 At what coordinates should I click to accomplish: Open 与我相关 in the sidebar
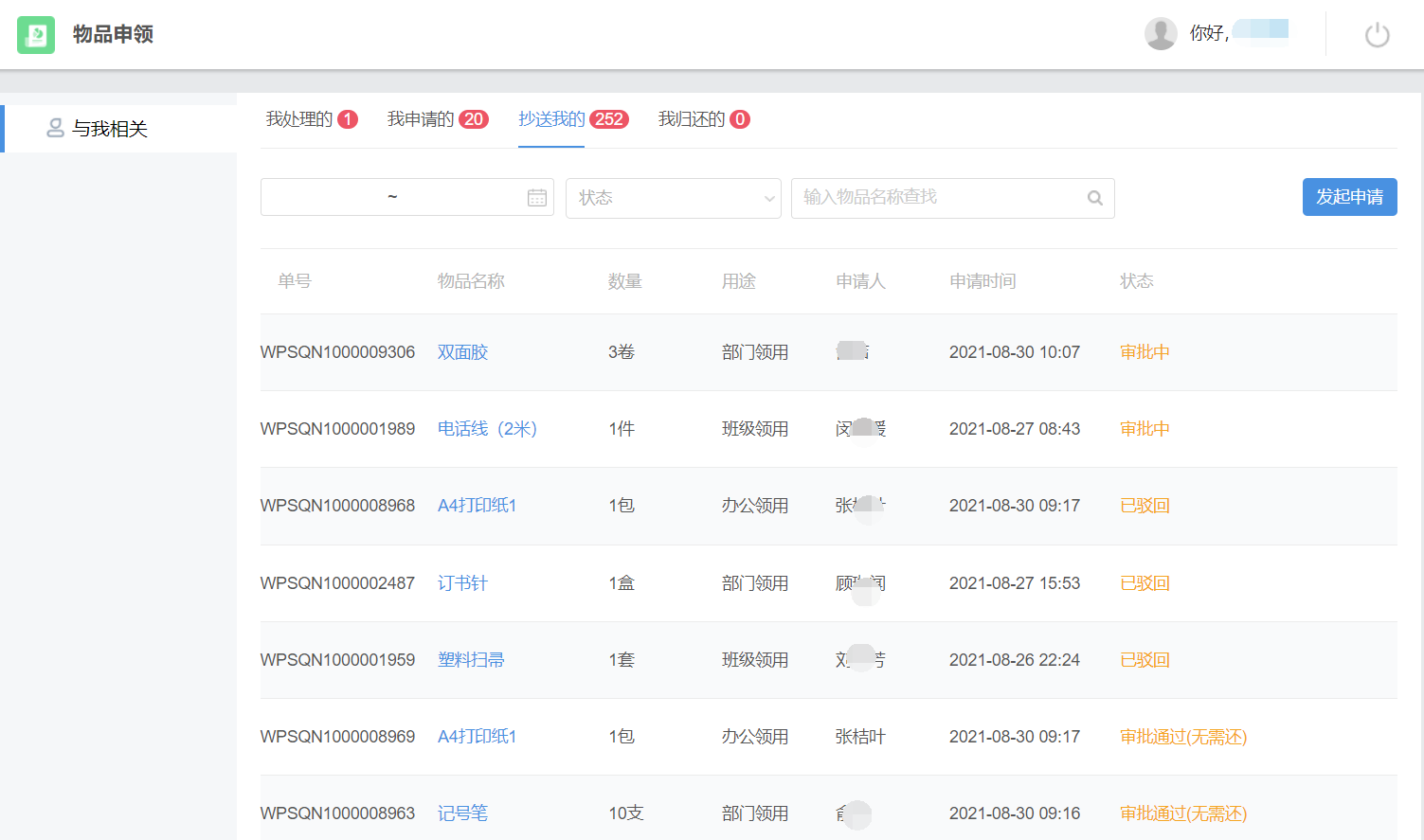[109, 129]
